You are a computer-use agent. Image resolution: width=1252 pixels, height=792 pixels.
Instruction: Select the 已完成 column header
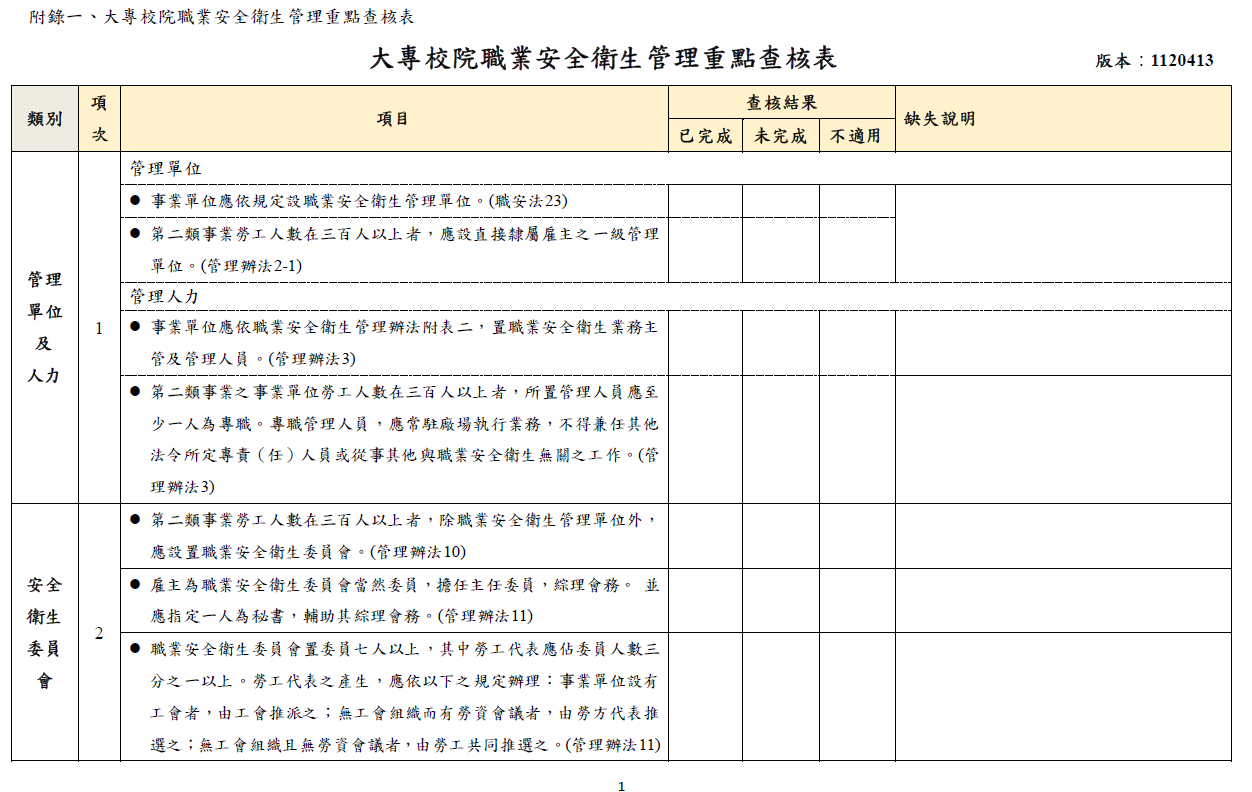click(705, 134)
